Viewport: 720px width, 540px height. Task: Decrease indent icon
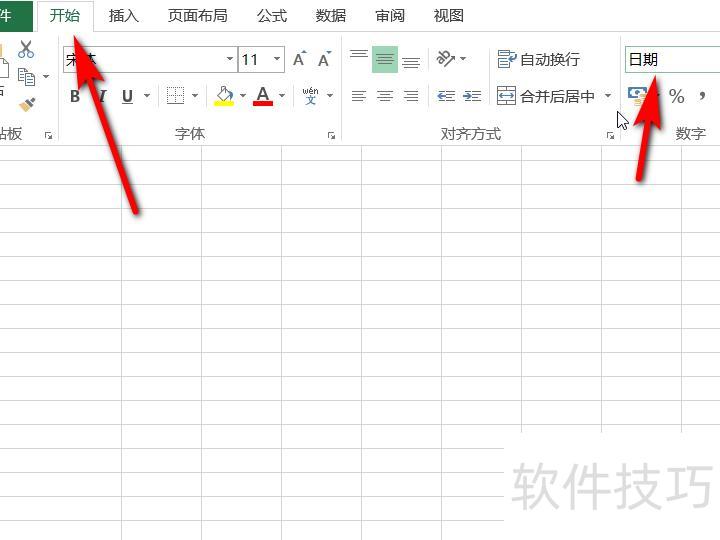click(x=446, y=96)
